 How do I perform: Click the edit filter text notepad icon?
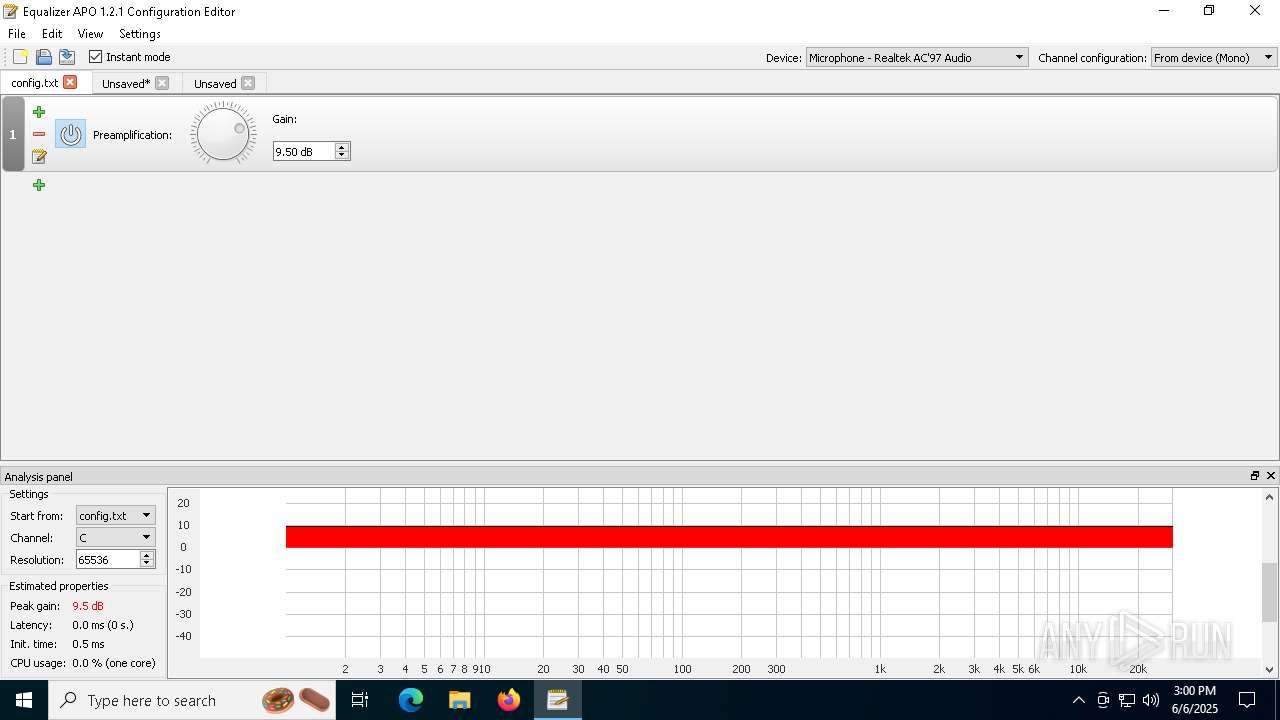(x=39, y=156)
